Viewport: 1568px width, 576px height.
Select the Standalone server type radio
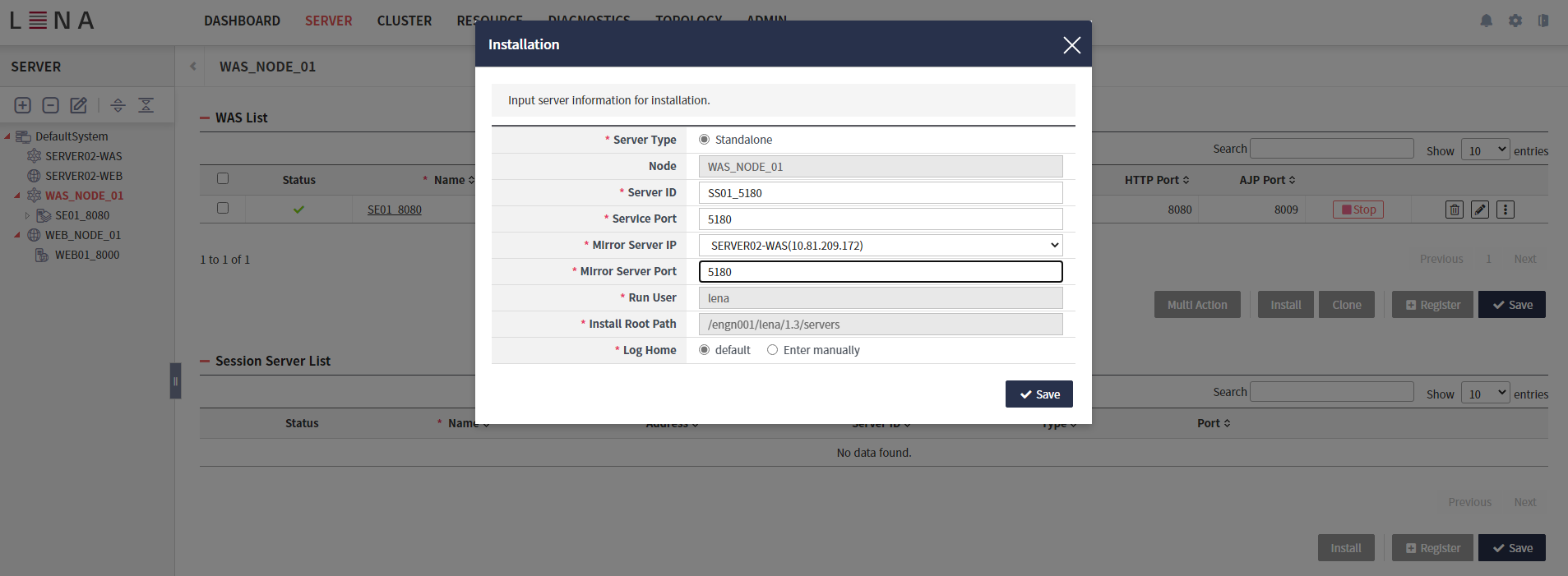click(x=704, y=140)
